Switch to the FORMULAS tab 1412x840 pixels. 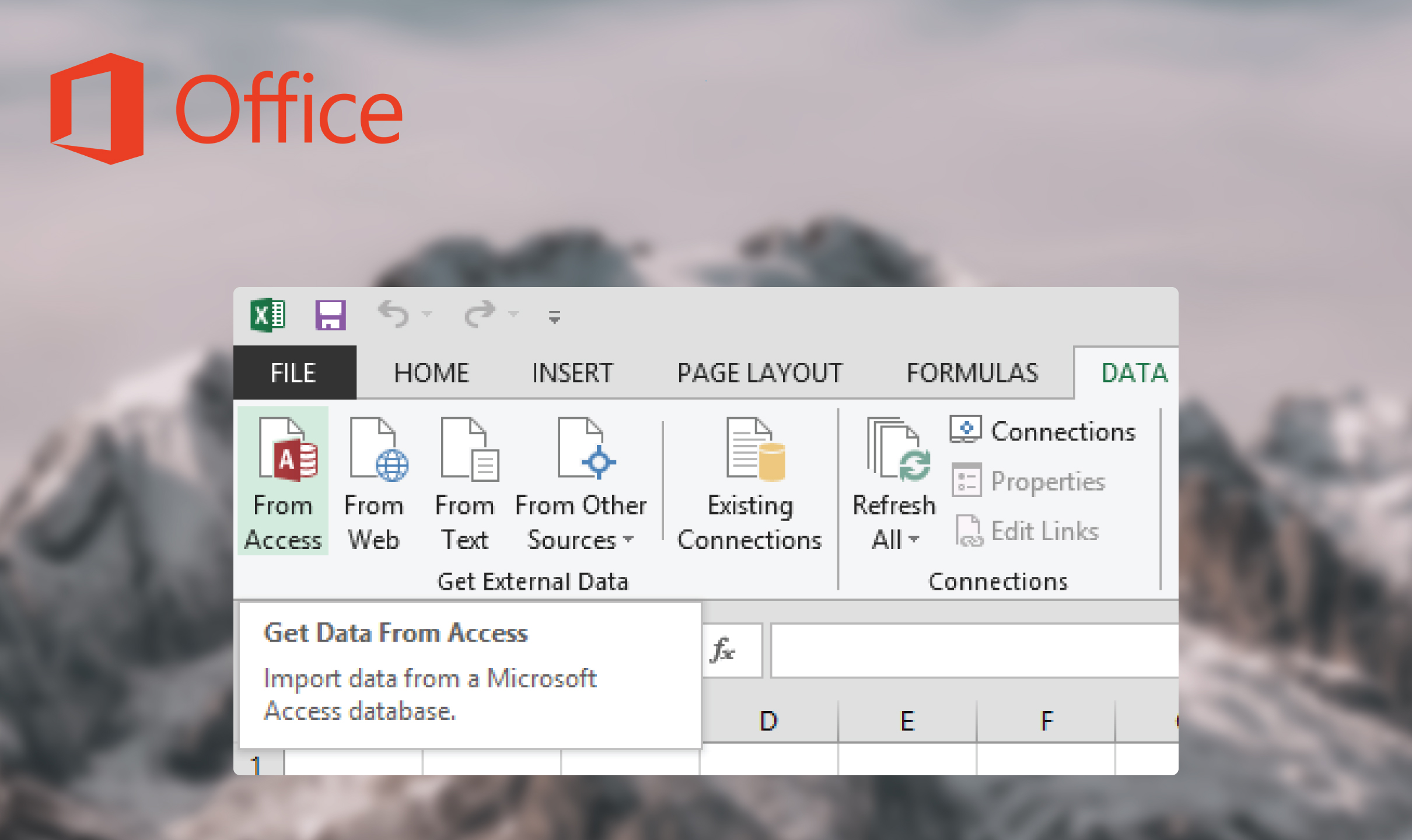(x=973, y=373)
